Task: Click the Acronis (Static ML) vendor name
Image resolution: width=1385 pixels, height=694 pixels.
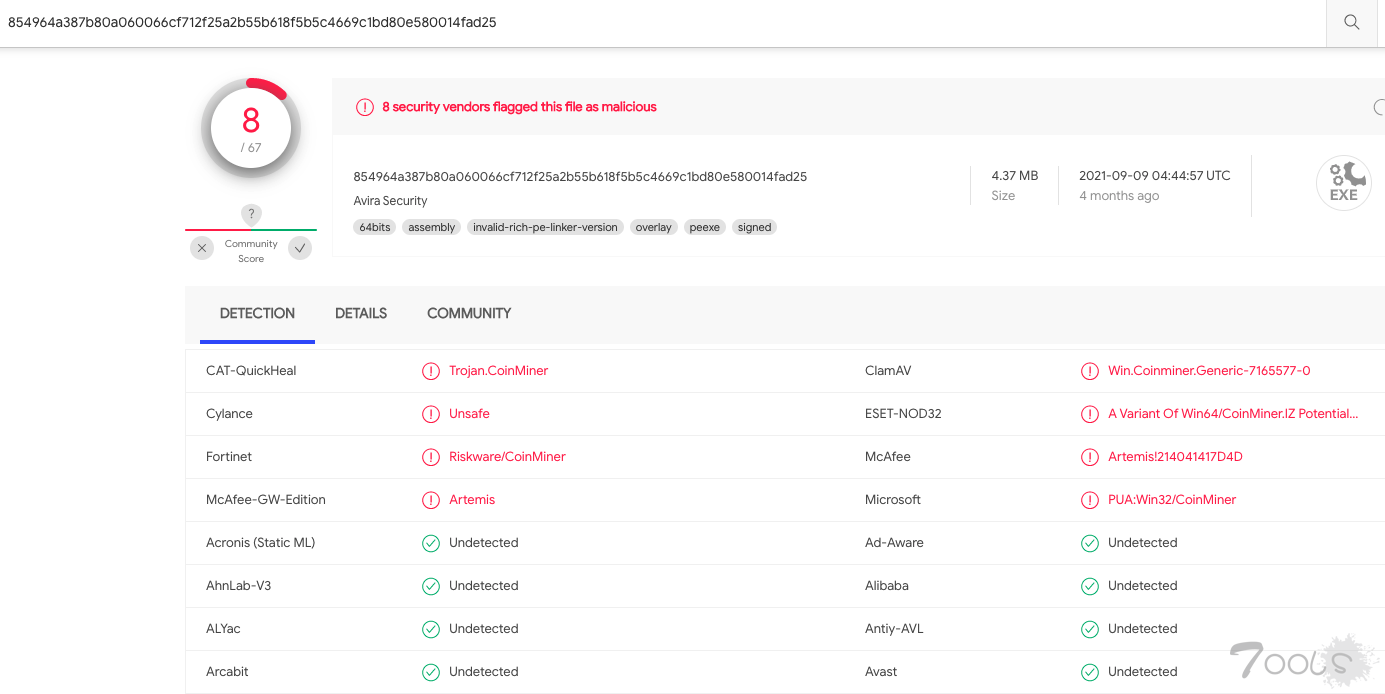Action: [260, 542]
